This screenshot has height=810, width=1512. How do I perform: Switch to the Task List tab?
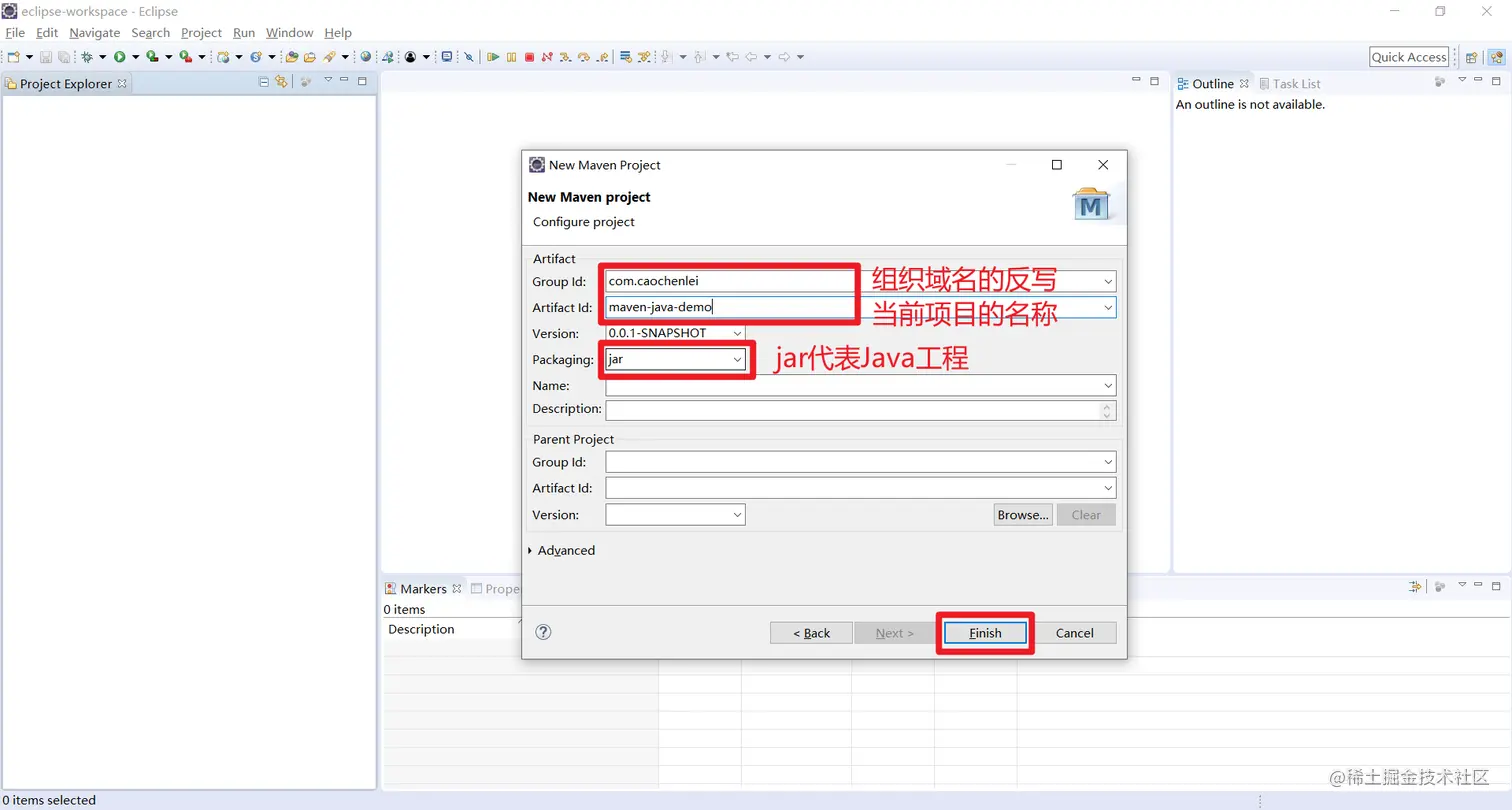[1290, 84]
